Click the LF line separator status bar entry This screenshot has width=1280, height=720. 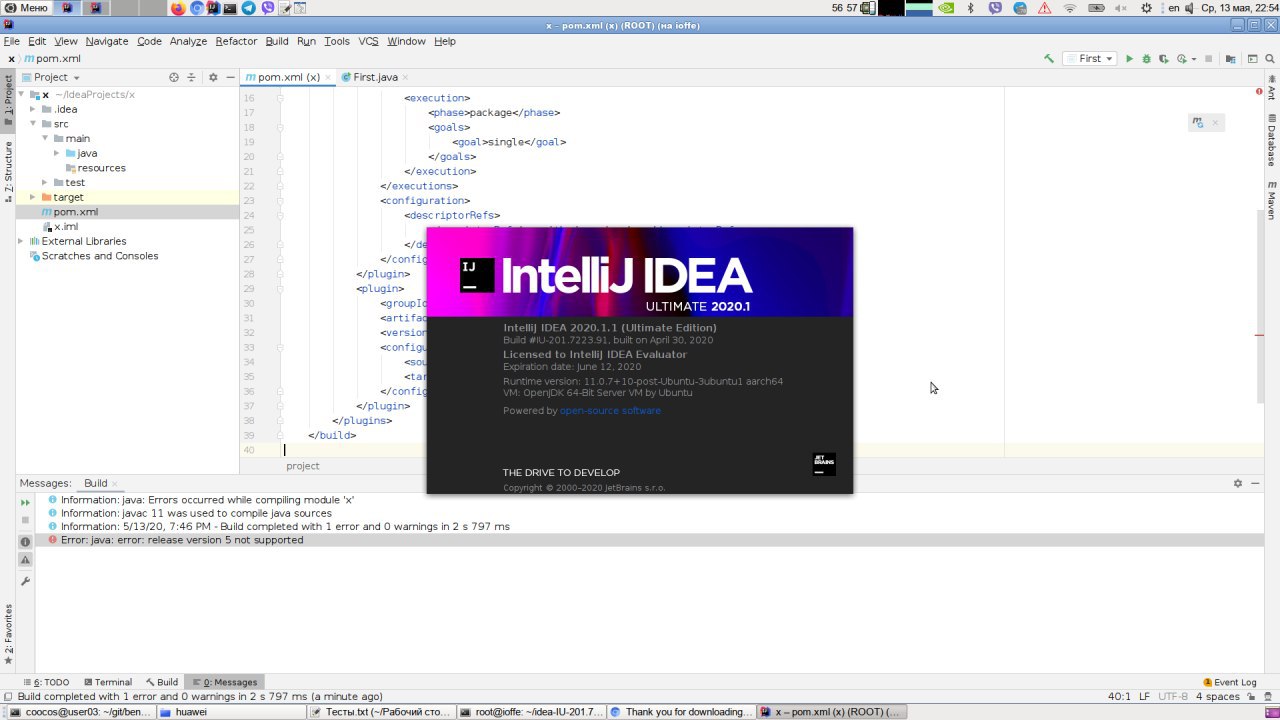(x=1144, y=696)
